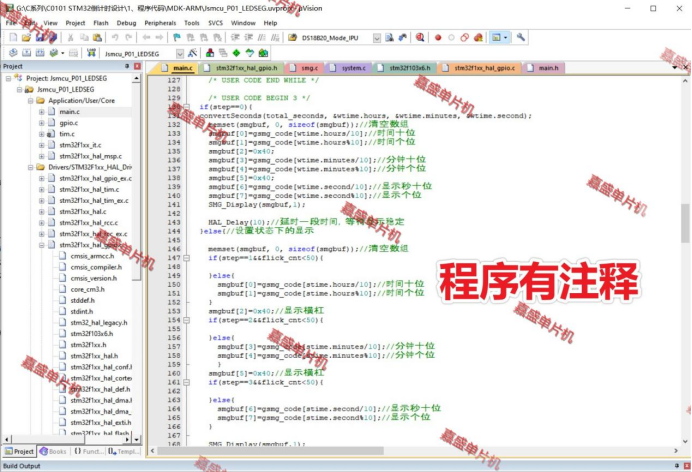Download code to flash with LOAD
692x472 pixels.
pyautogui.click(x=91, y=53)
